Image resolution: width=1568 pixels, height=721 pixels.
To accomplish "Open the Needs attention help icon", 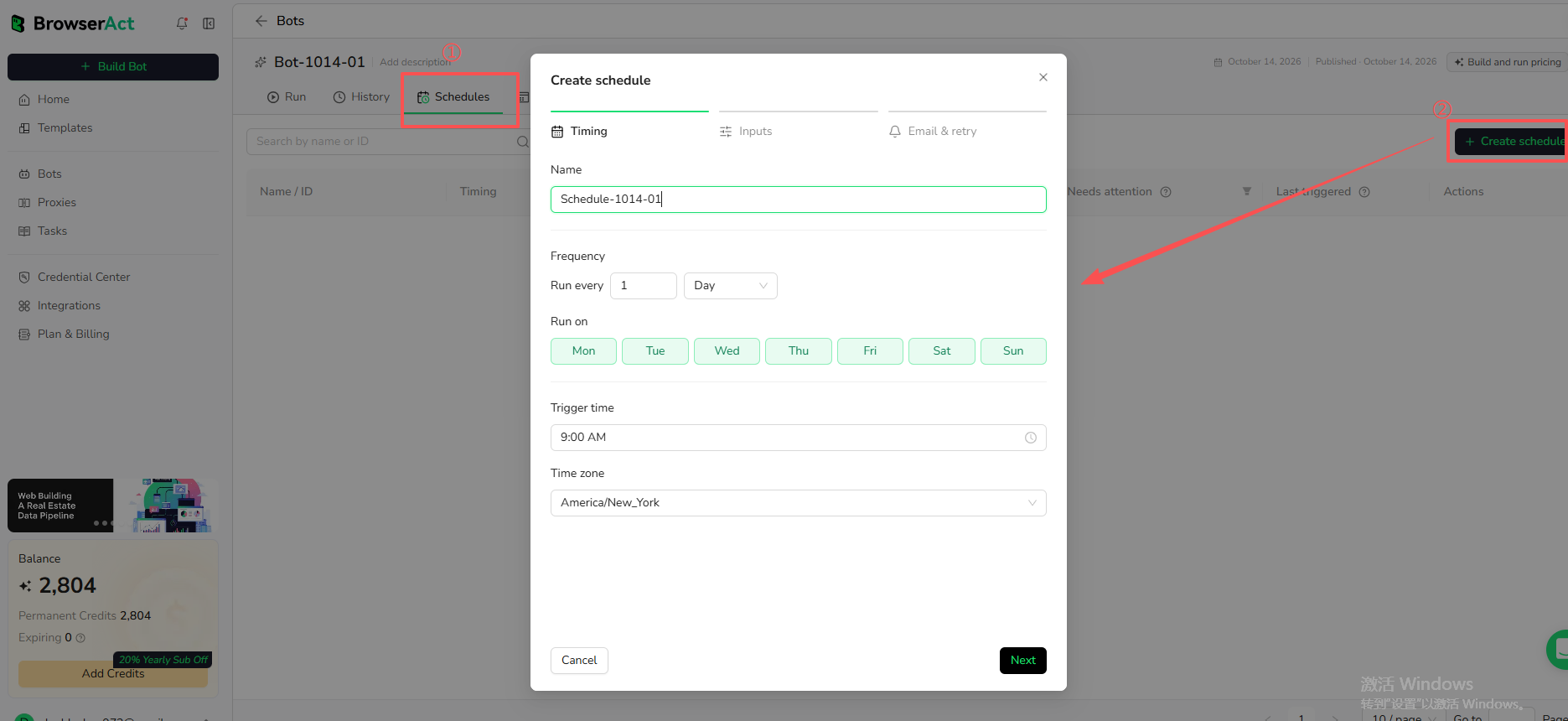I will 1166,192.
